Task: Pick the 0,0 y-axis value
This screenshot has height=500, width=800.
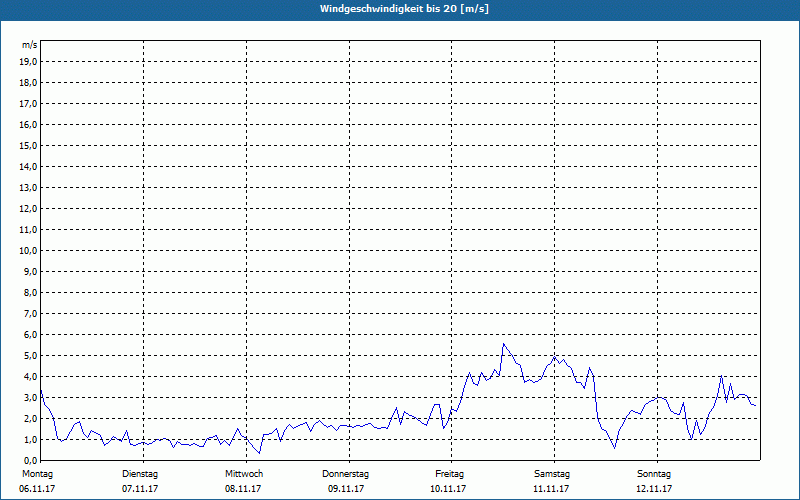Action: [31, 461]
